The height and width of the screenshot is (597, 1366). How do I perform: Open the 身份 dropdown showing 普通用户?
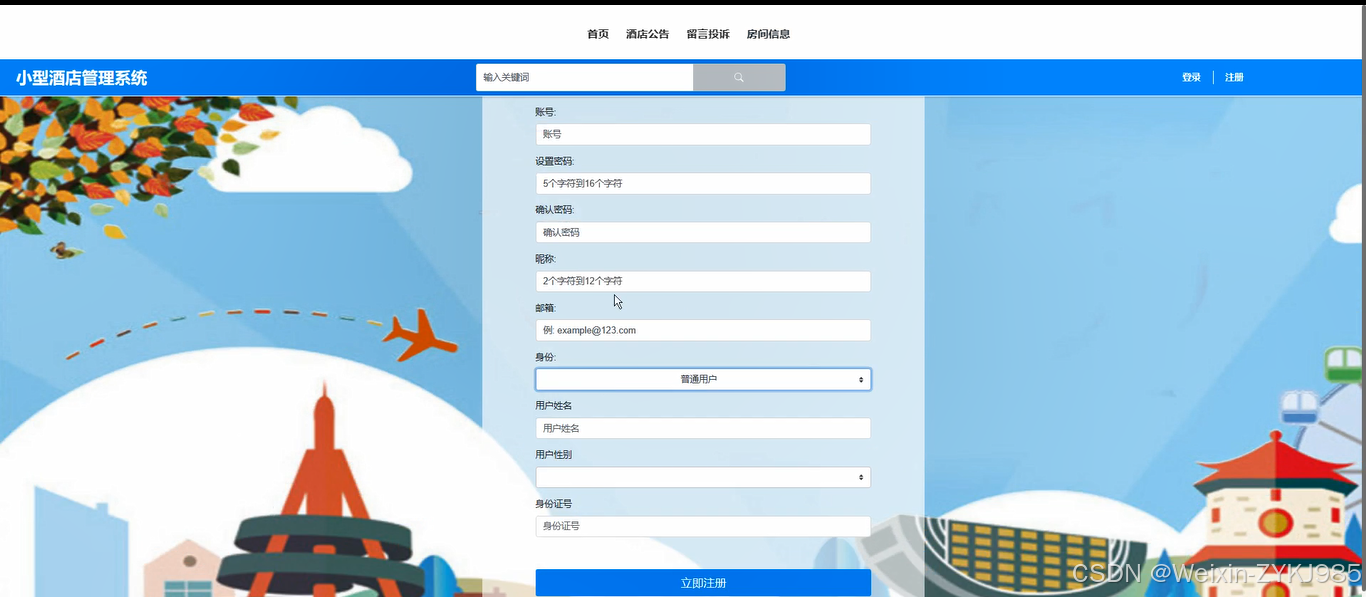click(x=703, y=379)
